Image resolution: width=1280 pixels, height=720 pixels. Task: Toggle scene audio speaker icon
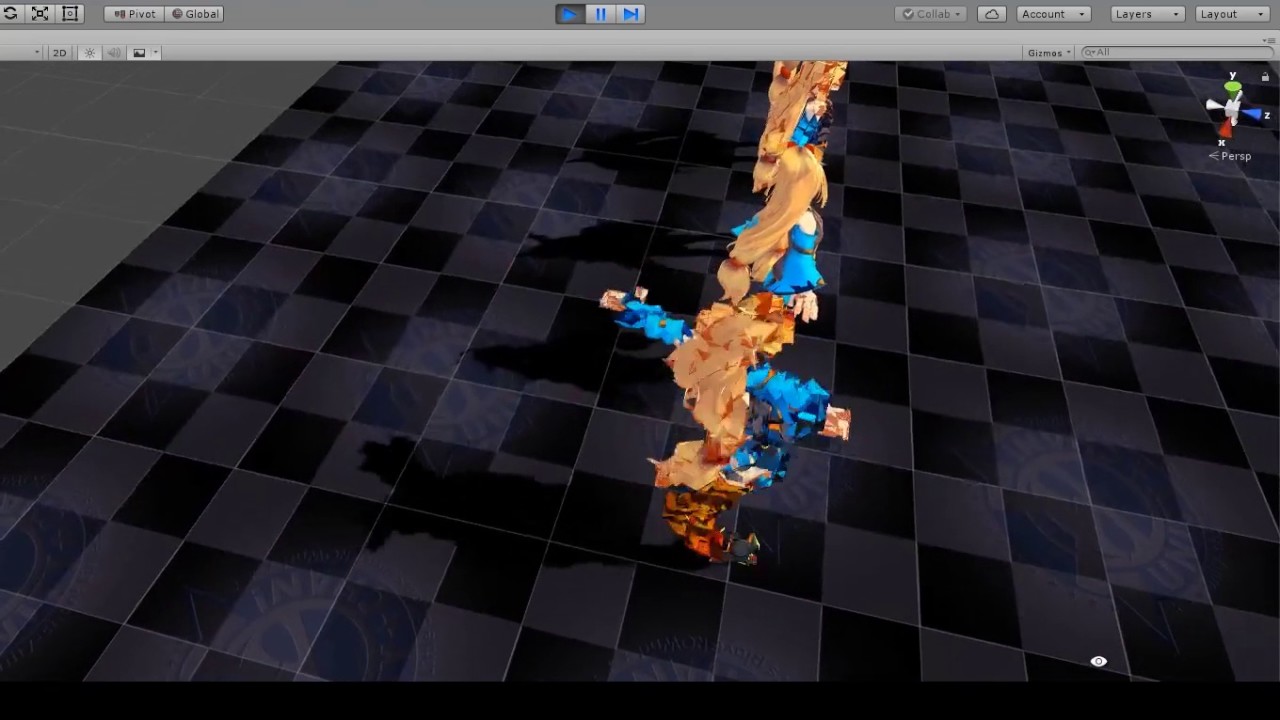point(114,53)
